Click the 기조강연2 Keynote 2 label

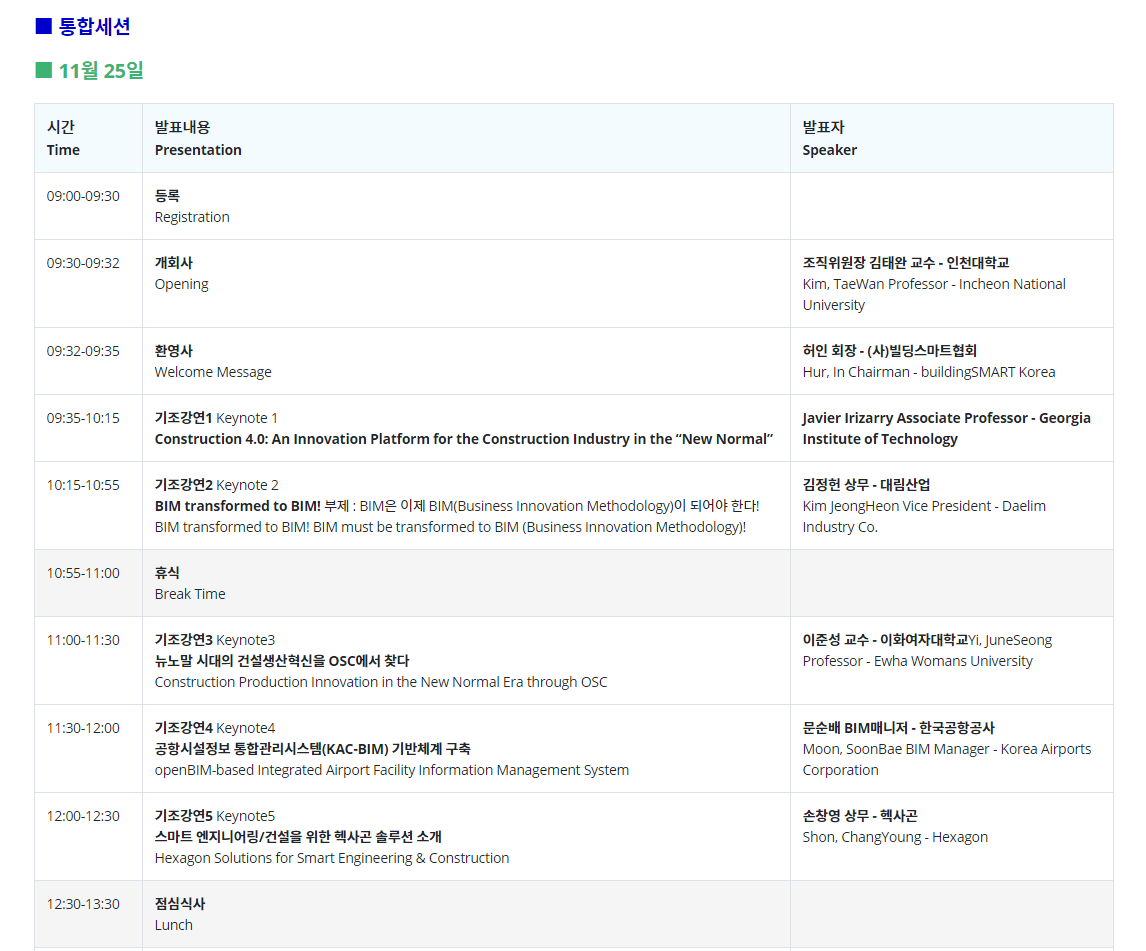(x=216, y=485)
